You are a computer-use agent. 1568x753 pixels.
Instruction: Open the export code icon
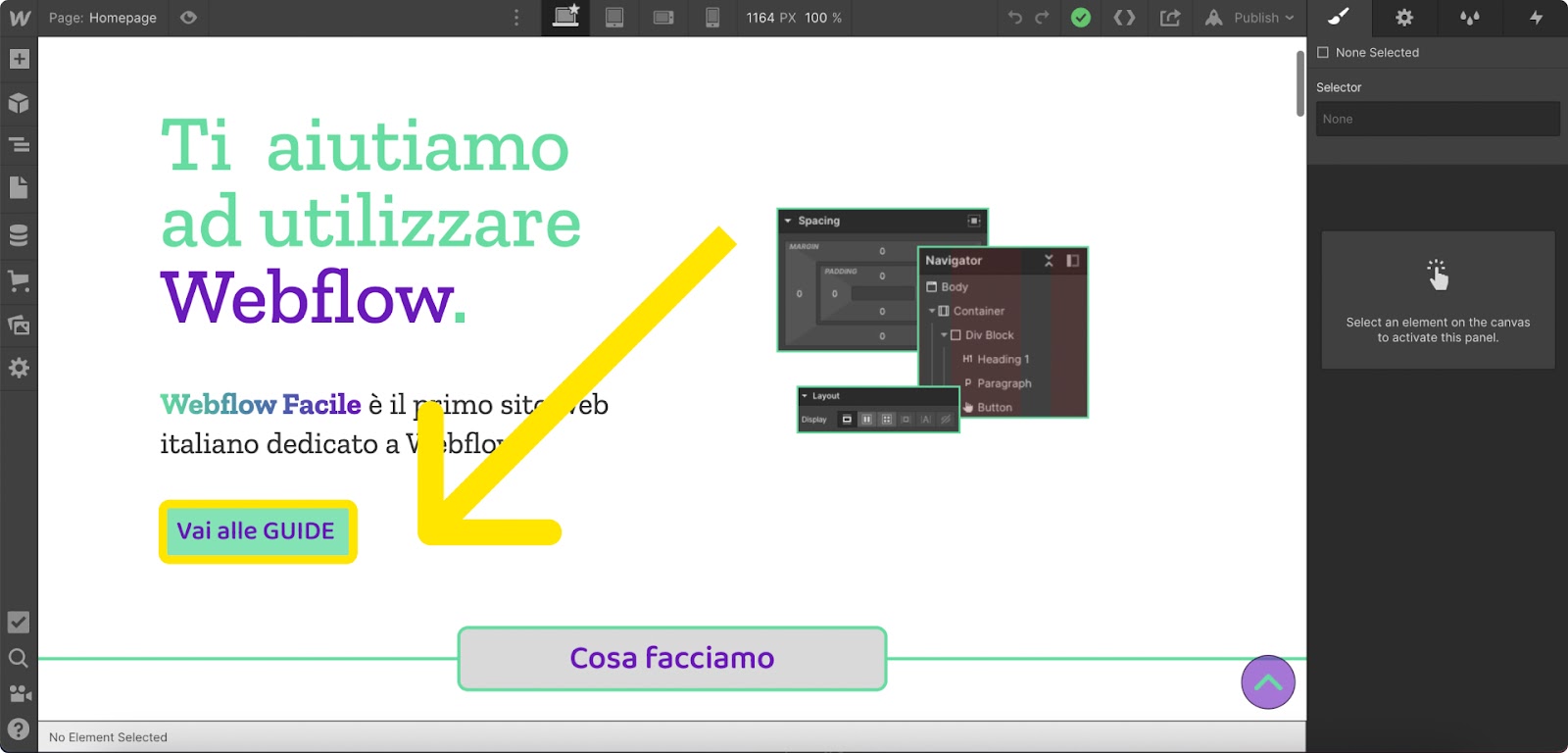(1125, 18)
